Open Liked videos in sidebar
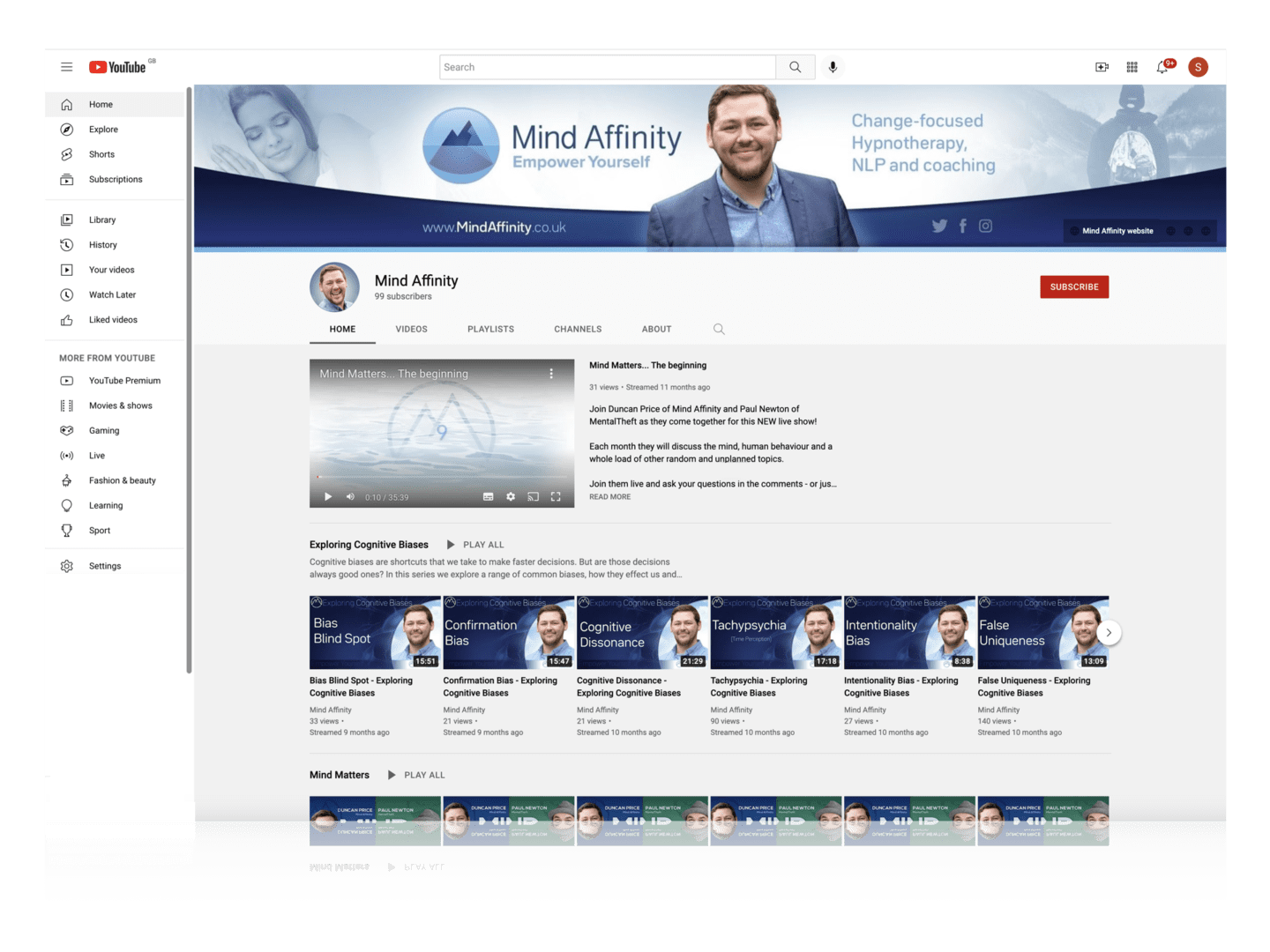Viewport: 1270px width, 952px height. [115, 320]
